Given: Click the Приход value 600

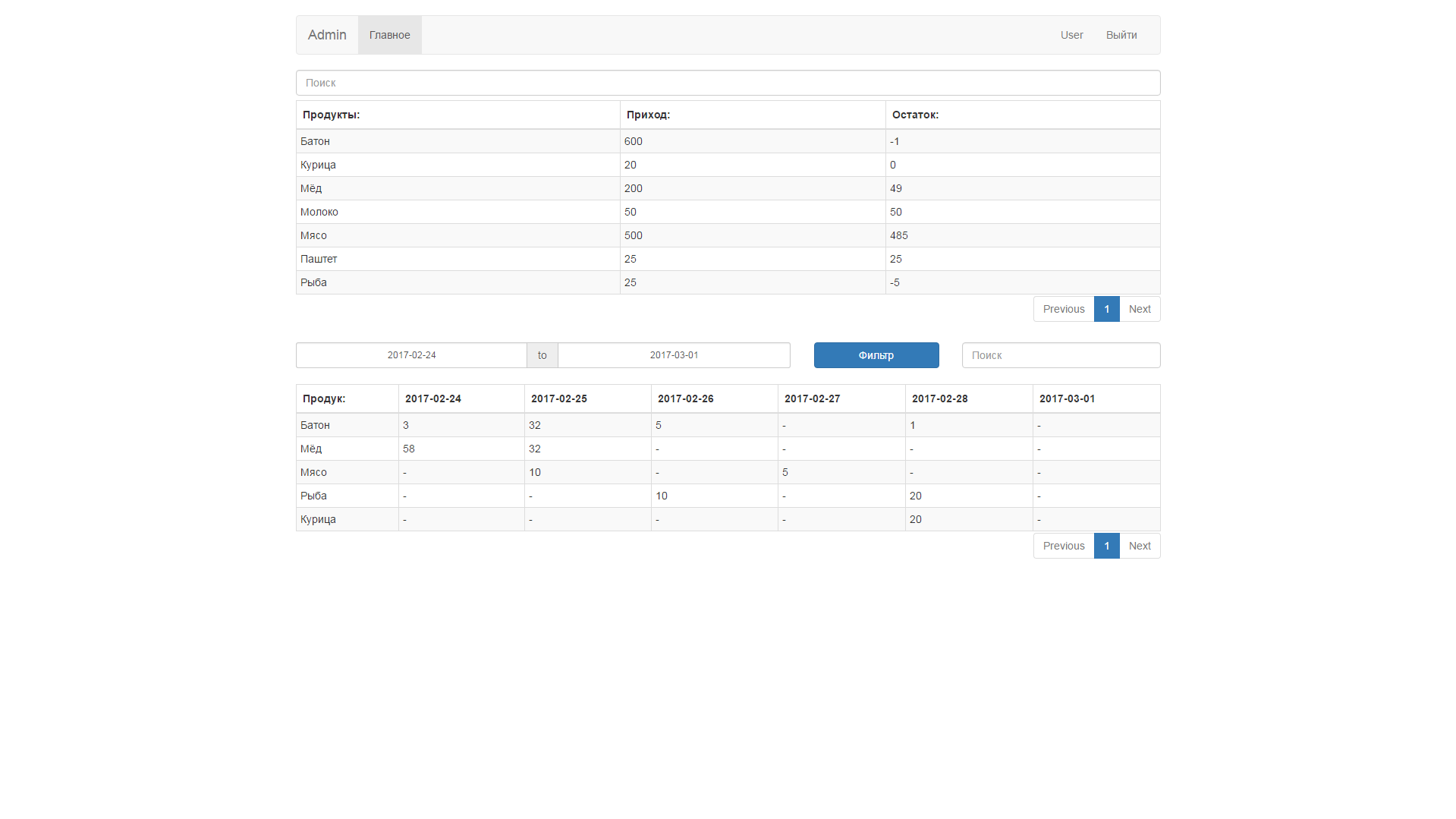Looking at the screenshot, I should (x=634, y=141).
